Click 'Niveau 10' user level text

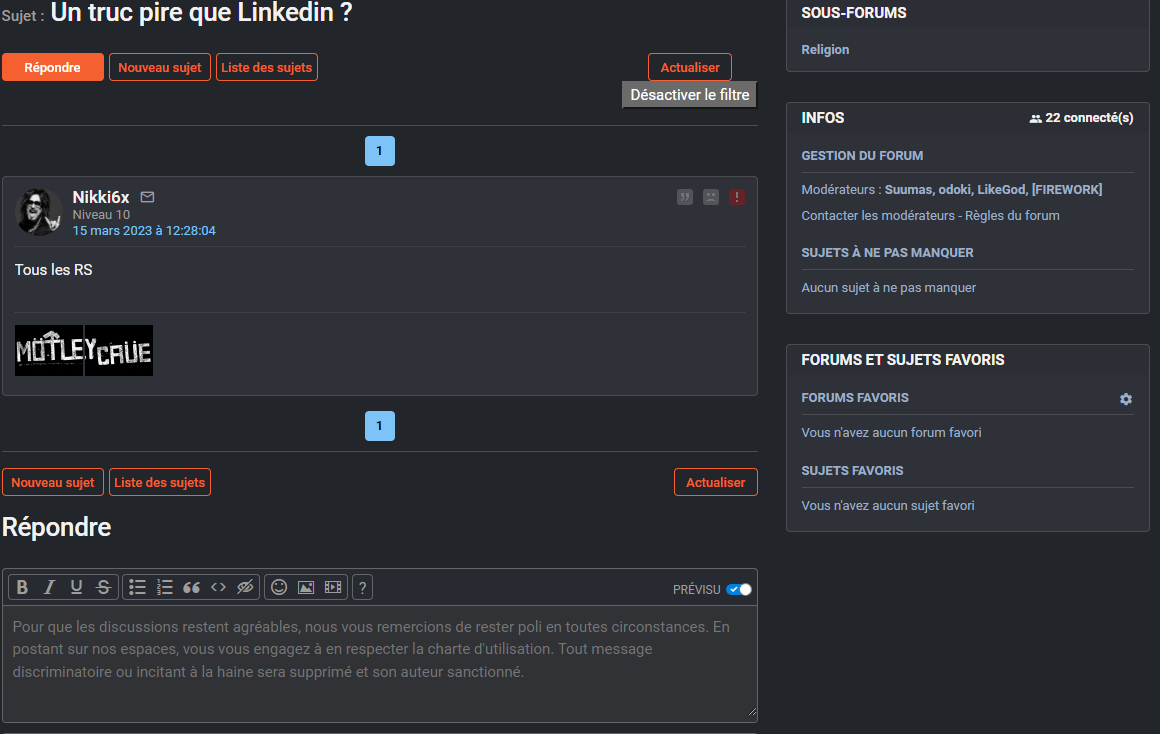pyautogui.click(x=101, y=215)
